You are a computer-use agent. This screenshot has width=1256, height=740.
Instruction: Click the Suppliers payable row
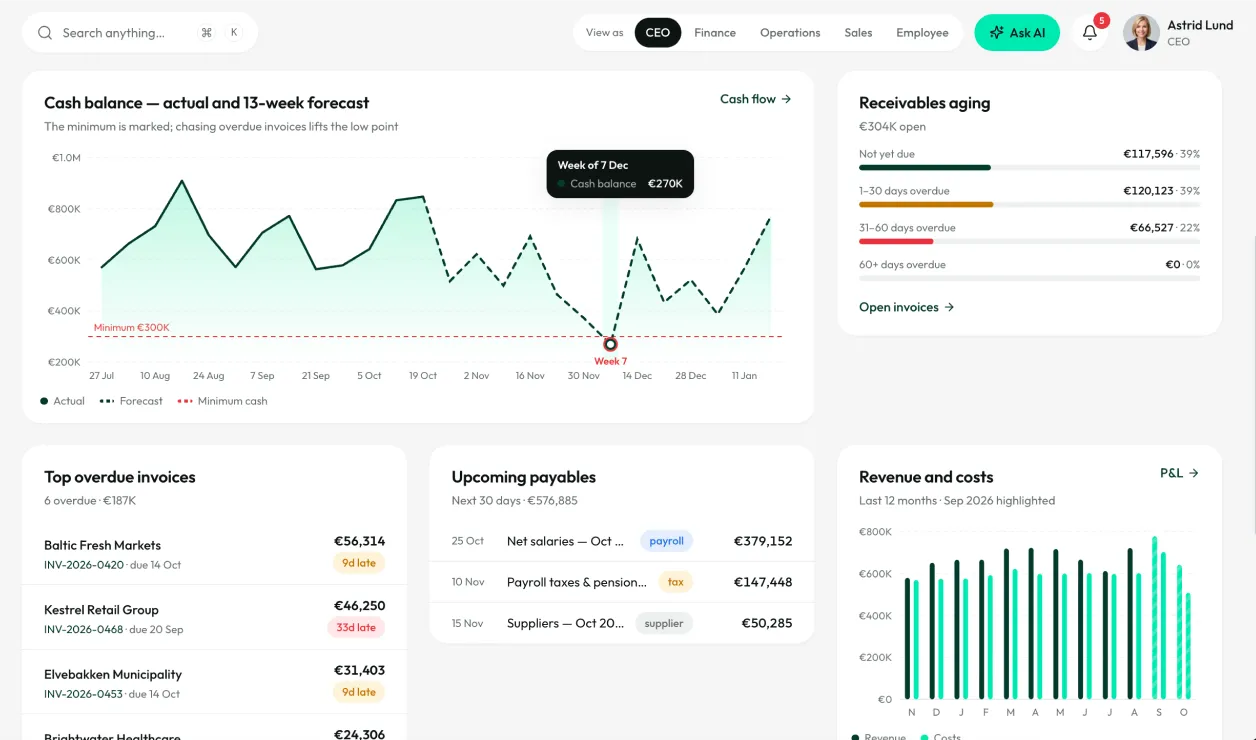click(x=622, y=623)
